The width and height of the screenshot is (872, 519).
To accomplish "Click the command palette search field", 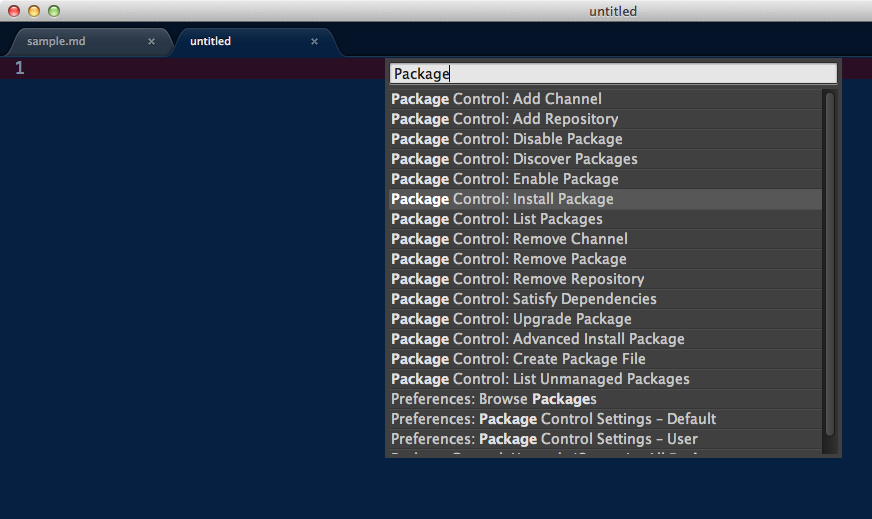I will click(613, 73).
